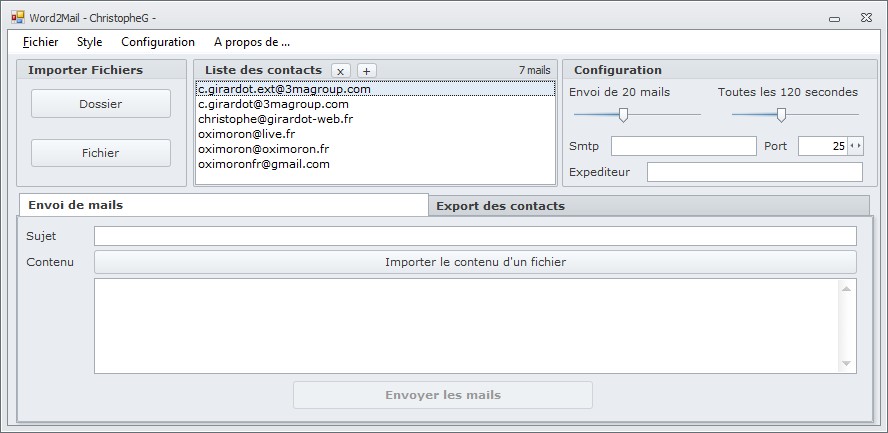The width and height of the screenshot is (888, 433).
Task: Click the content box scroll up arrow
Action: 846,289
